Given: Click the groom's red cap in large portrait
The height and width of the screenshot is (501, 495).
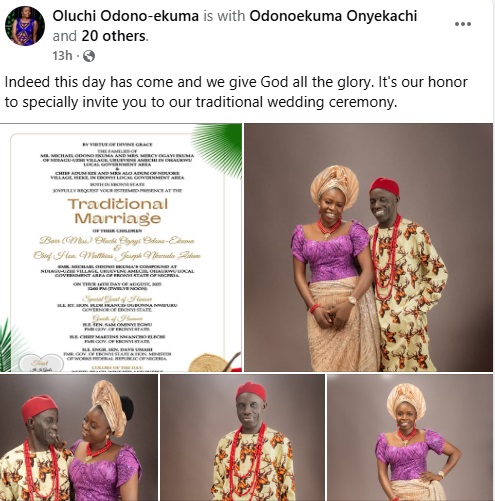Looking at the screenshot, I should tap(384, 186).
